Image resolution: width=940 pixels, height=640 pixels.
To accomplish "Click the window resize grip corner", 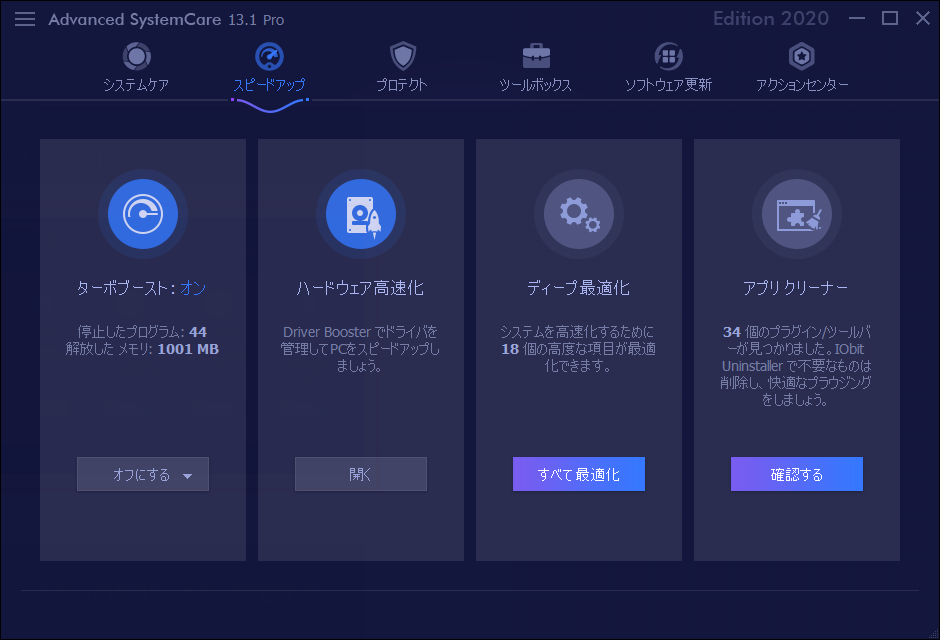I will [x=933, y=633].
